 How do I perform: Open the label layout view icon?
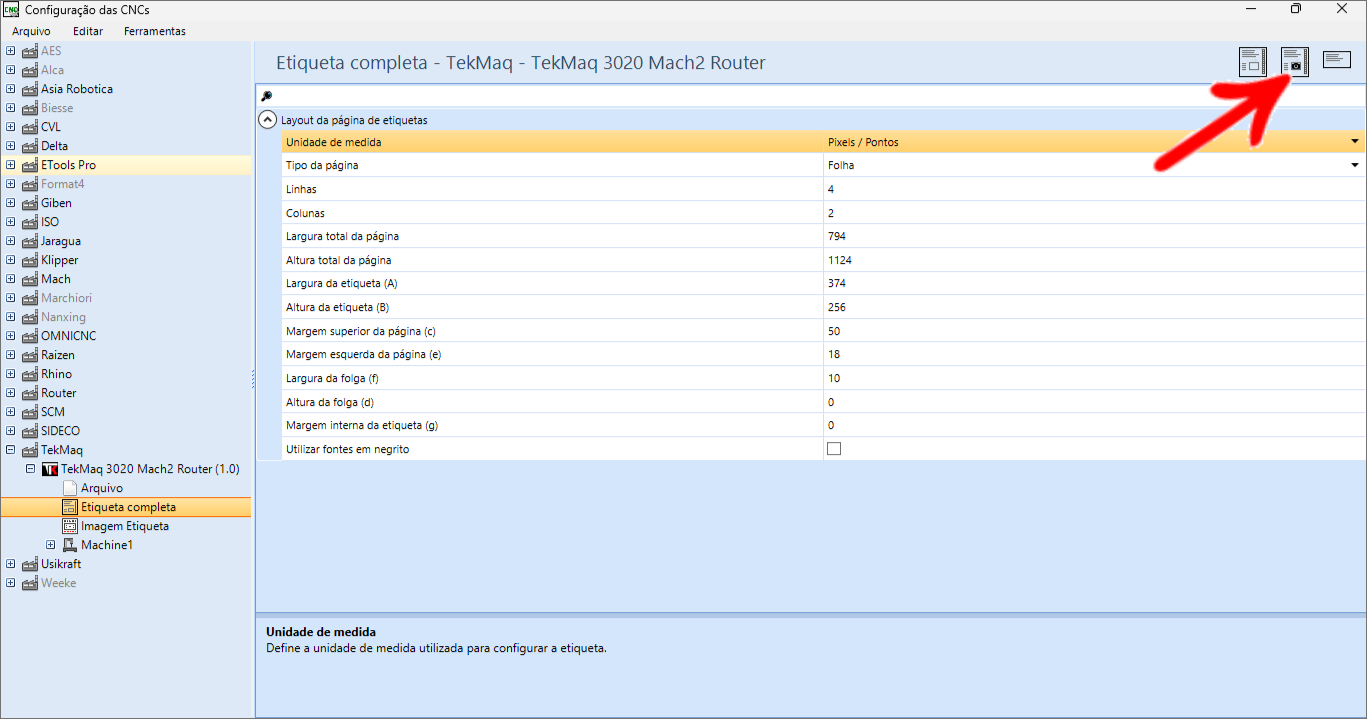tap(1252, 62)
